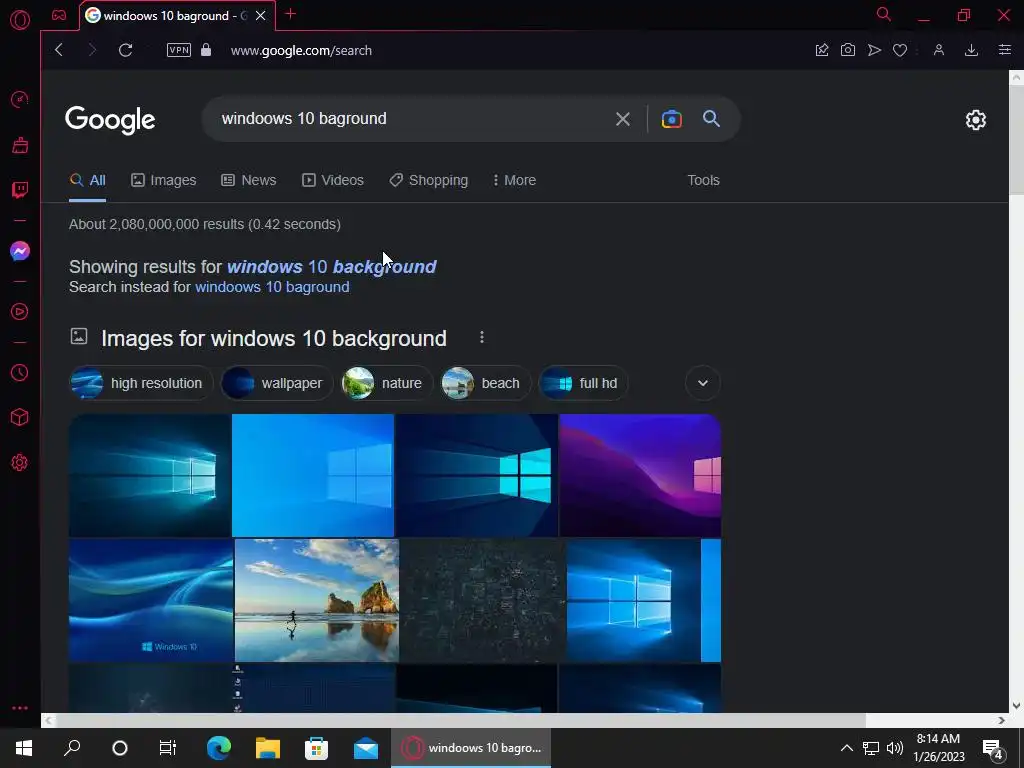The height and width of the screenshot is (768, 1024).
Task: Open GX Cleaner broom icon in sidebar
Action: [x=20, y=144]
